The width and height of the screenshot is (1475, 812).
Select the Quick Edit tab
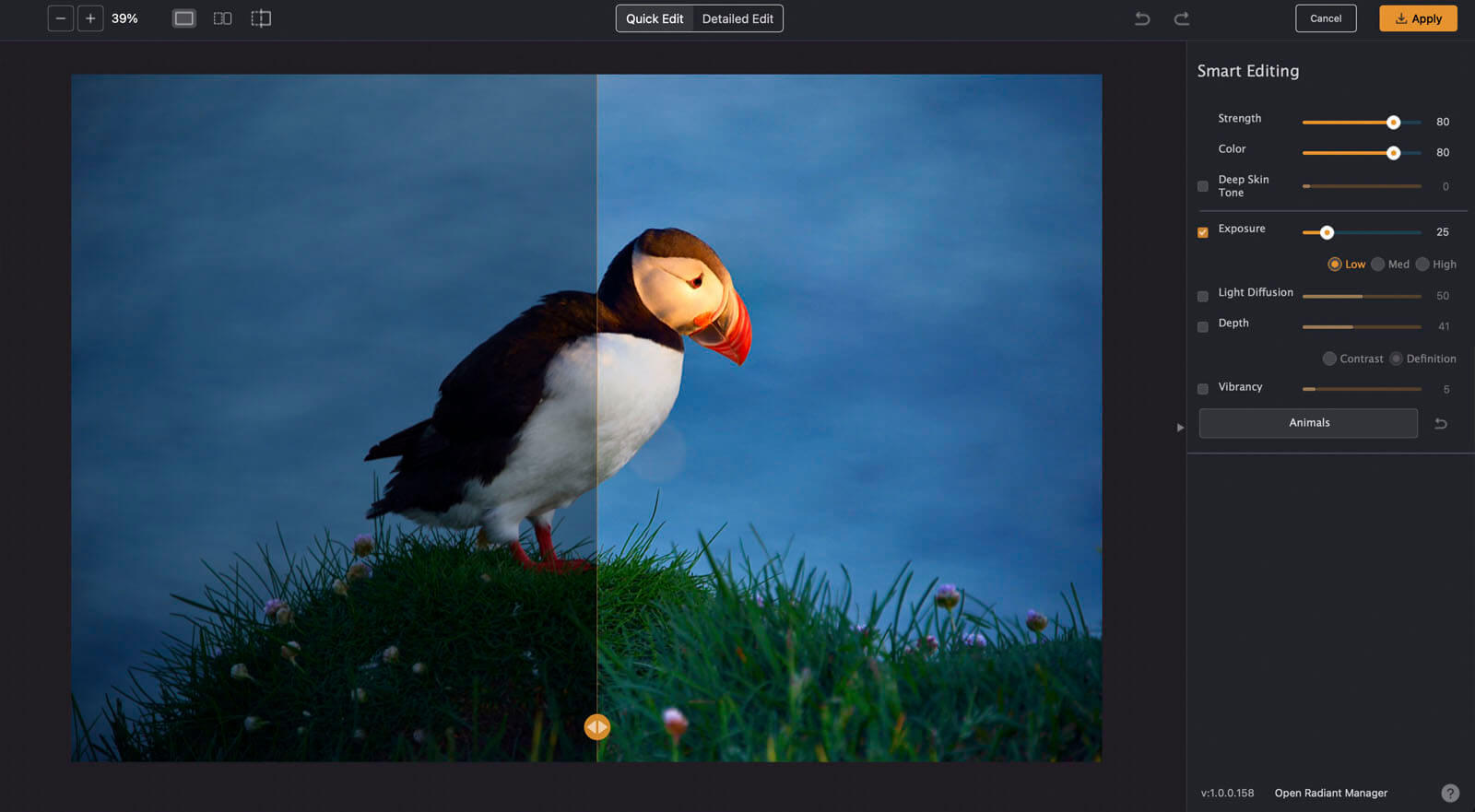655,18
